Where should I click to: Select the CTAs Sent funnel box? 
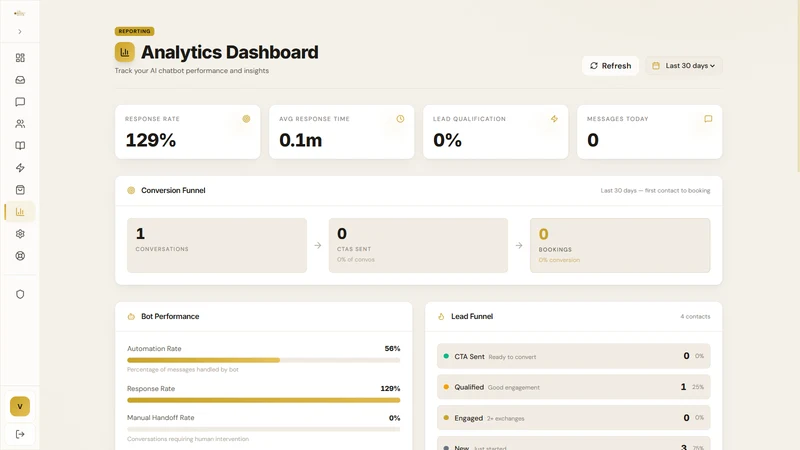[418, 245]
